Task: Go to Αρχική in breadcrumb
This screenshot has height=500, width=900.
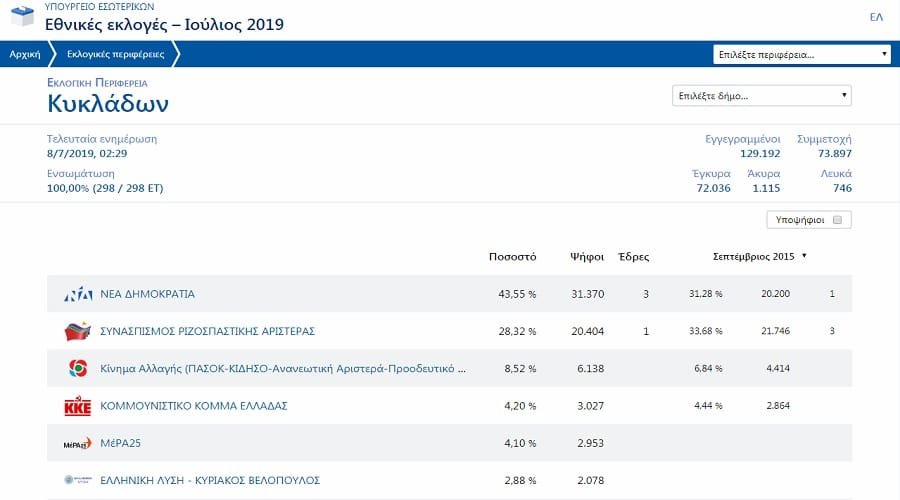Action: coord(24,54)
